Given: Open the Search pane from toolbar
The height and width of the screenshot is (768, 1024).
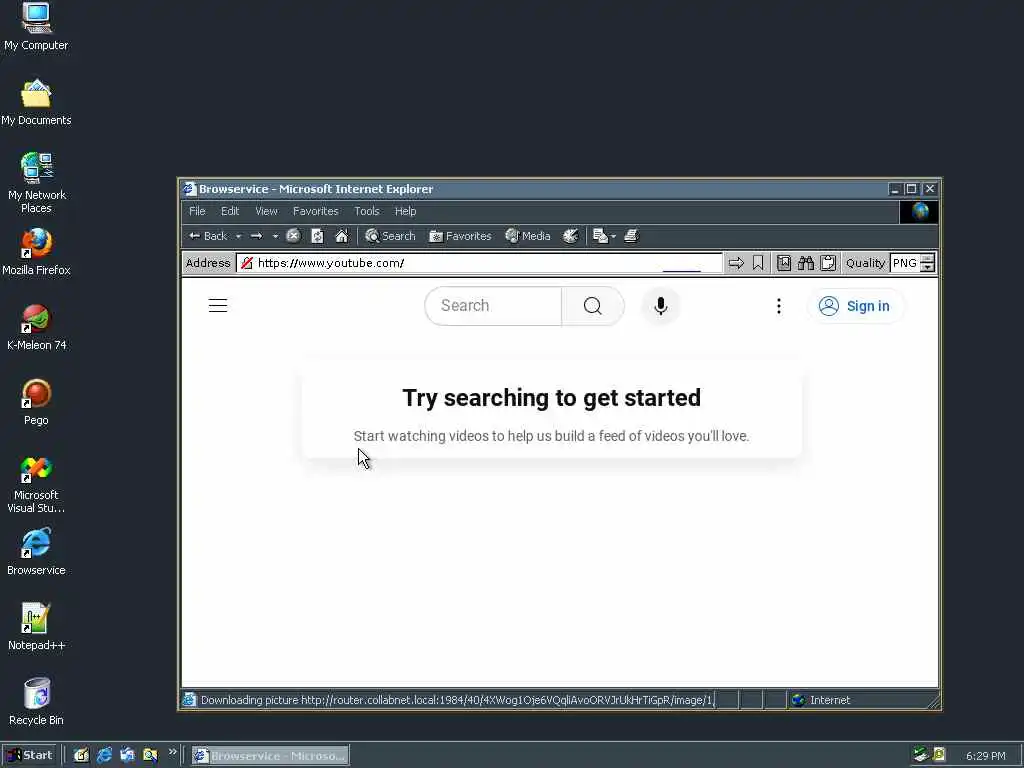Looking at the screenshot, I should [390, 236].
